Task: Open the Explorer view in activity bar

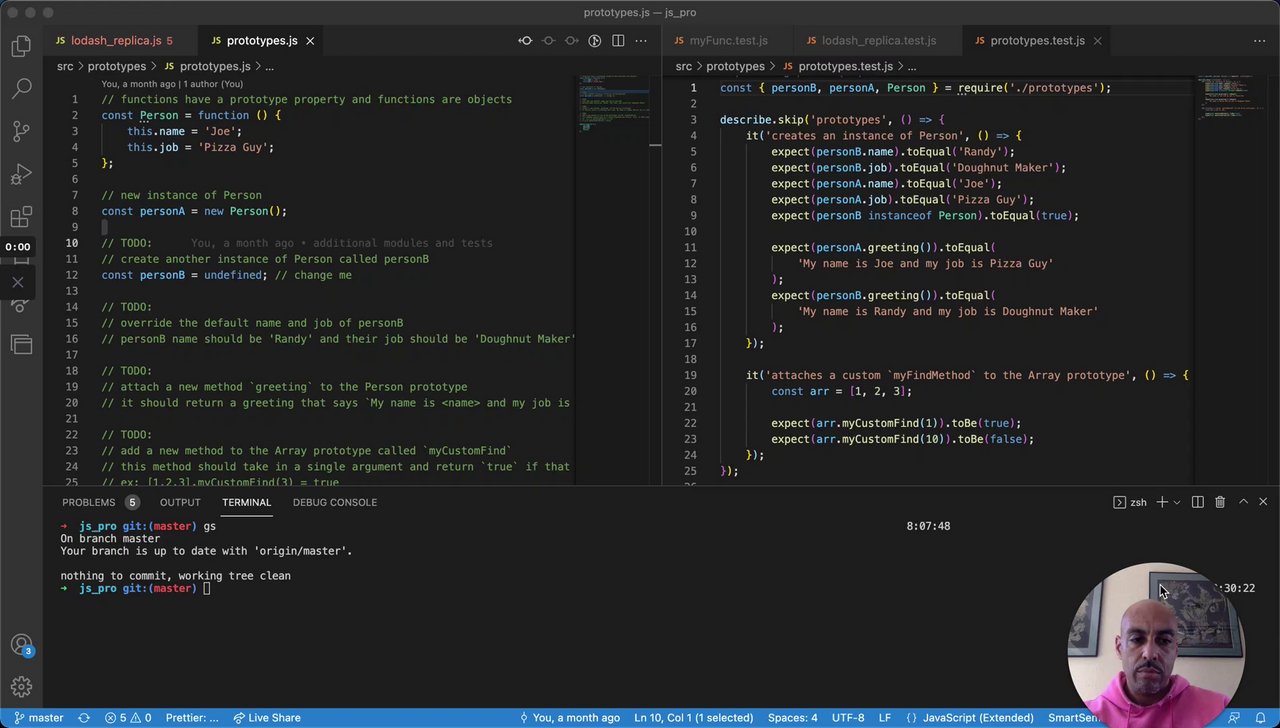Action: 21,46
